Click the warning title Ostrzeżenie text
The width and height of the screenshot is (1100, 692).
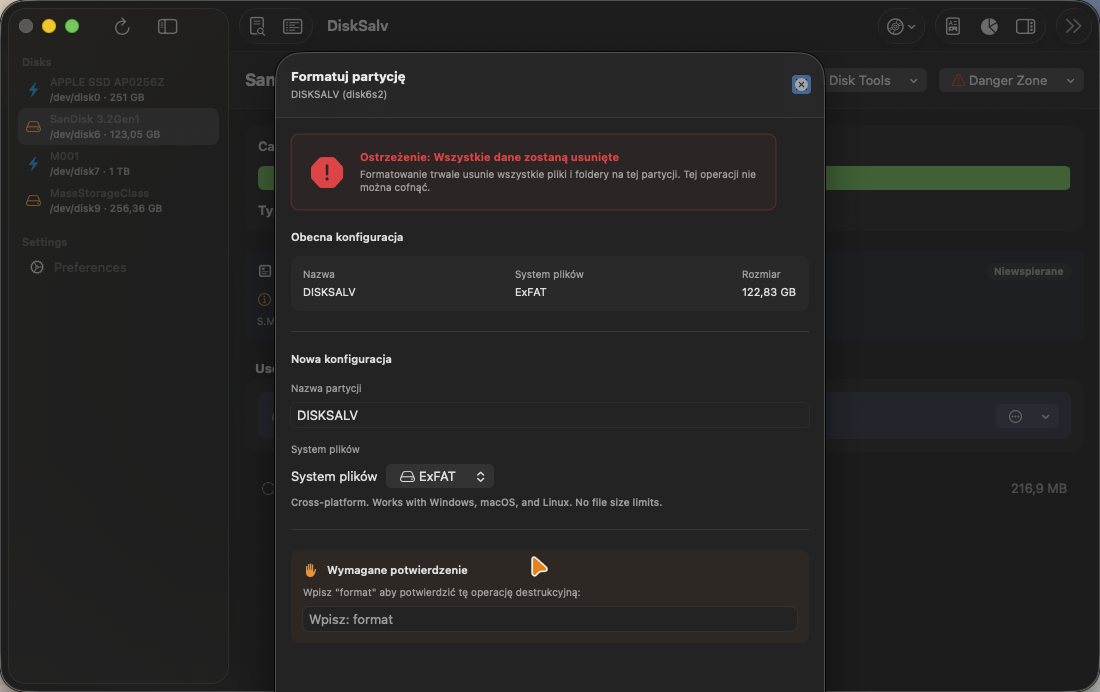coord(490,157)
